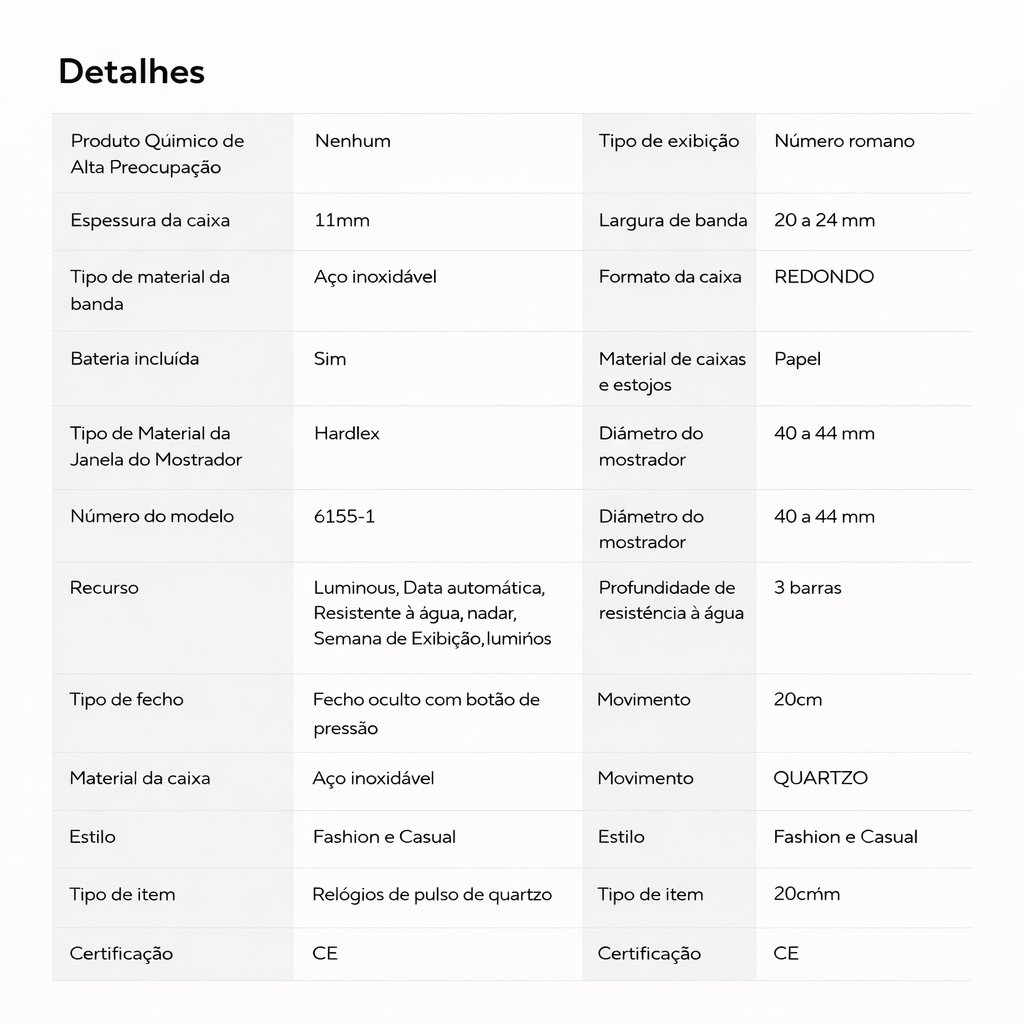The height and width of the screenshot is (1024, 1024).
Task: Click the 3 barras water resistance value
Action: tap(807, 587)
